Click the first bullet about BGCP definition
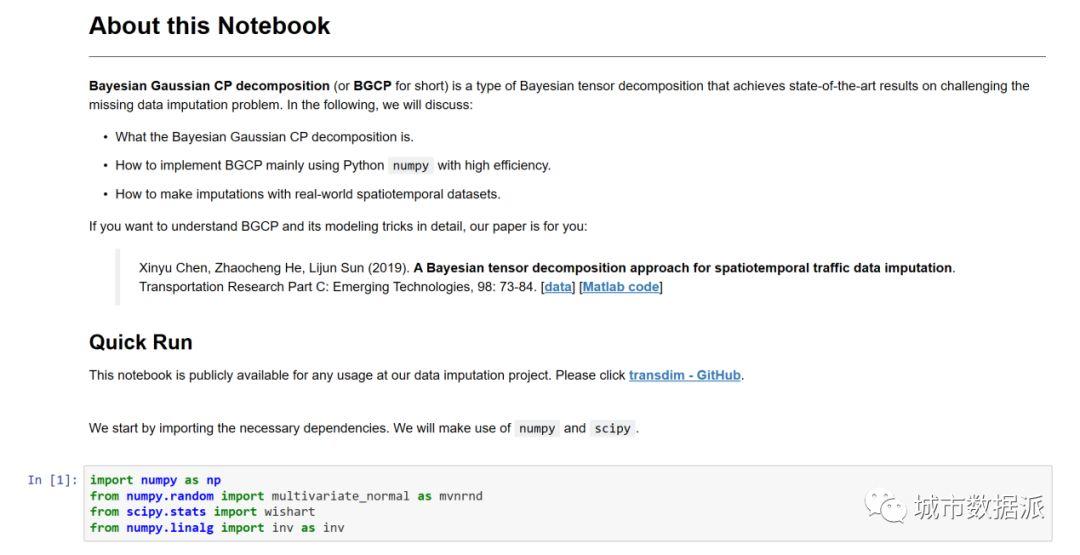The image size is (1080, 555). (264, 137)
